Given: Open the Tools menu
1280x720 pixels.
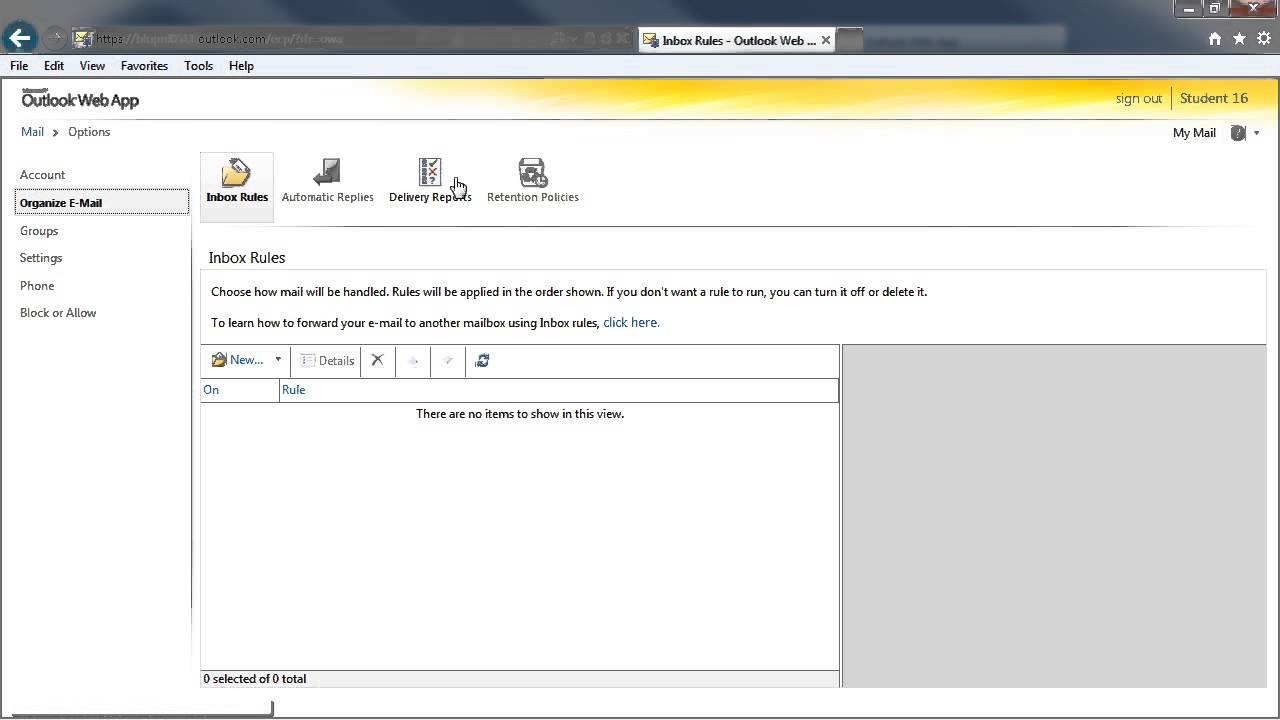Looking at the screenshot, I should 198,66.
